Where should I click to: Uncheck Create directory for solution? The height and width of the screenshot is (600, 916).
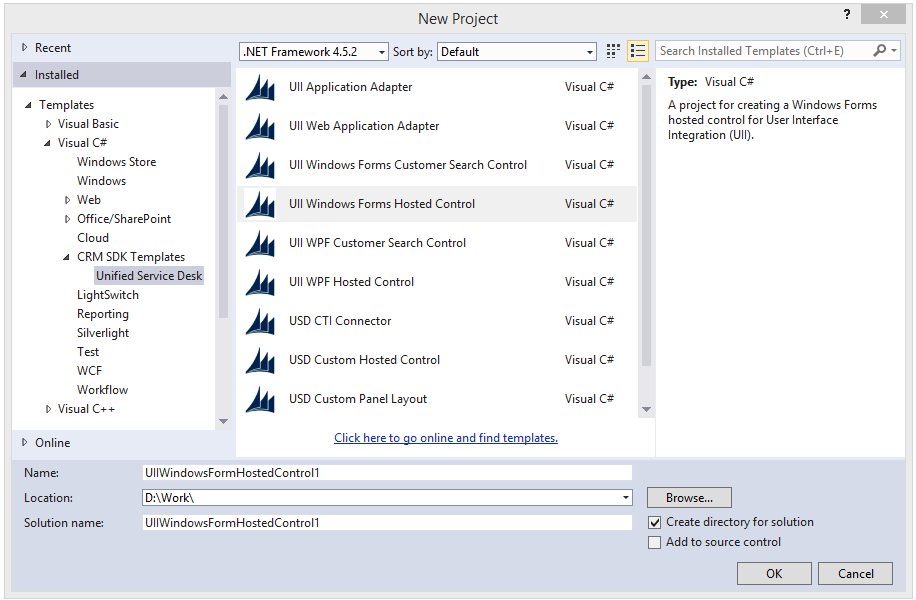(655, 522)
